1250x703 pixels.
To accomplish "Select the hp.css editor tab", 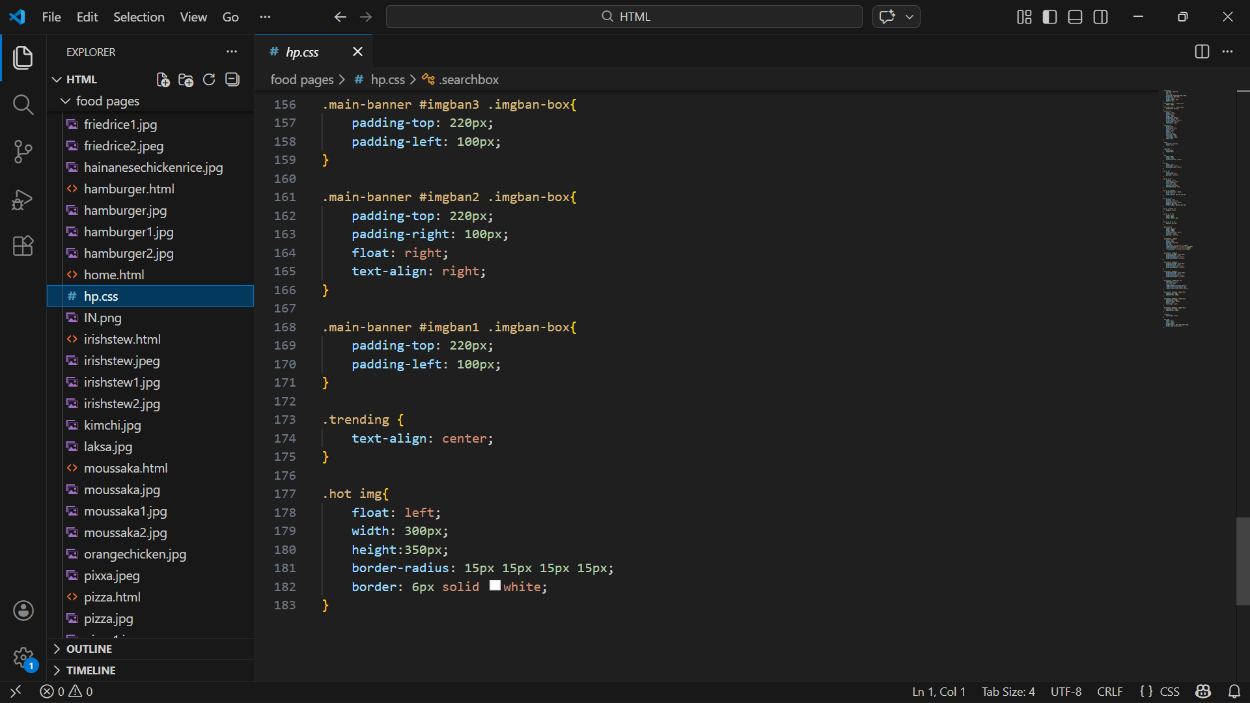I will [x=302, y=52].
